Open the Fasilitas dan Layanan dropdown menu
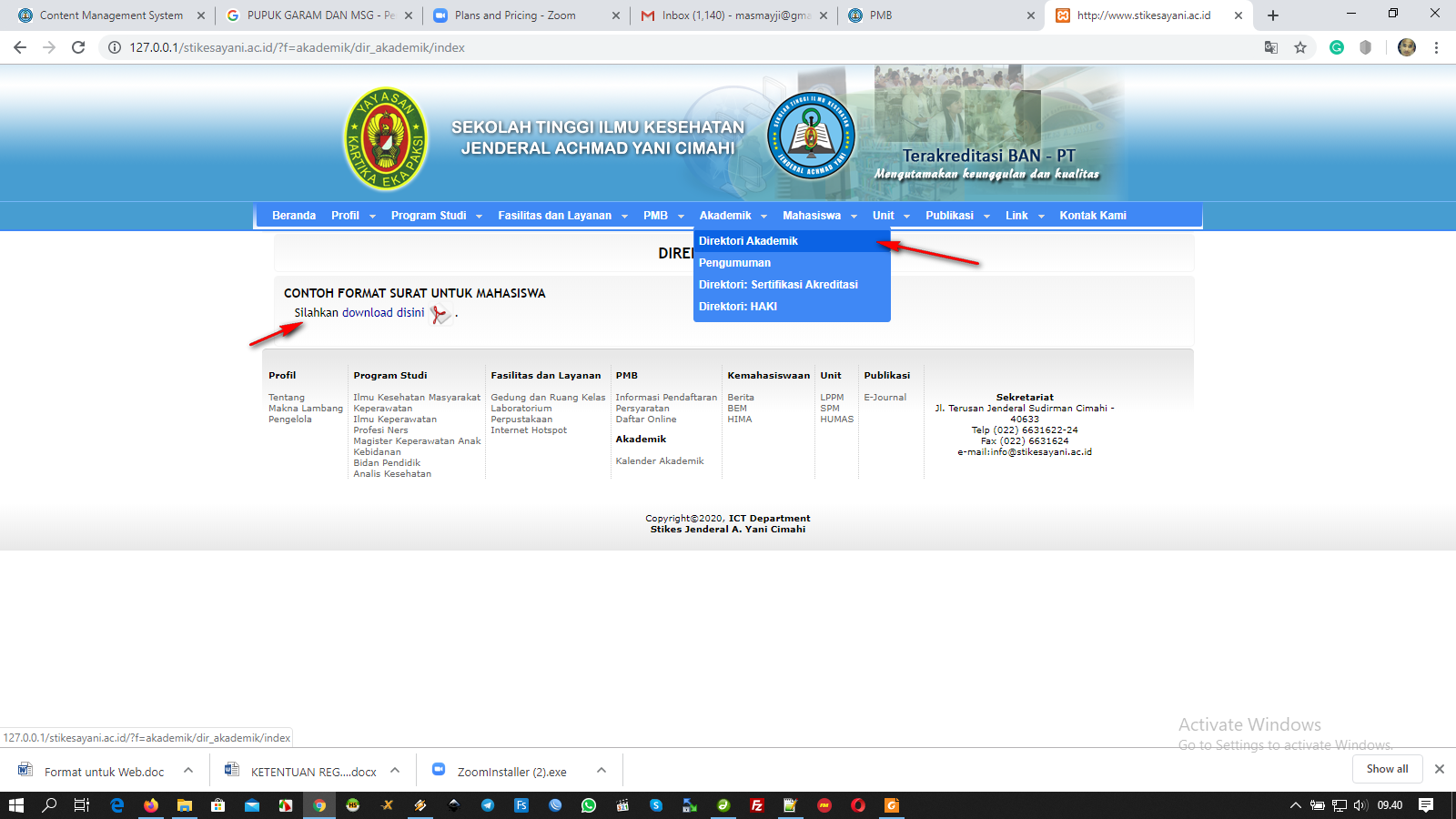This screenshot has height=819, width=1456. pos(562,216)
